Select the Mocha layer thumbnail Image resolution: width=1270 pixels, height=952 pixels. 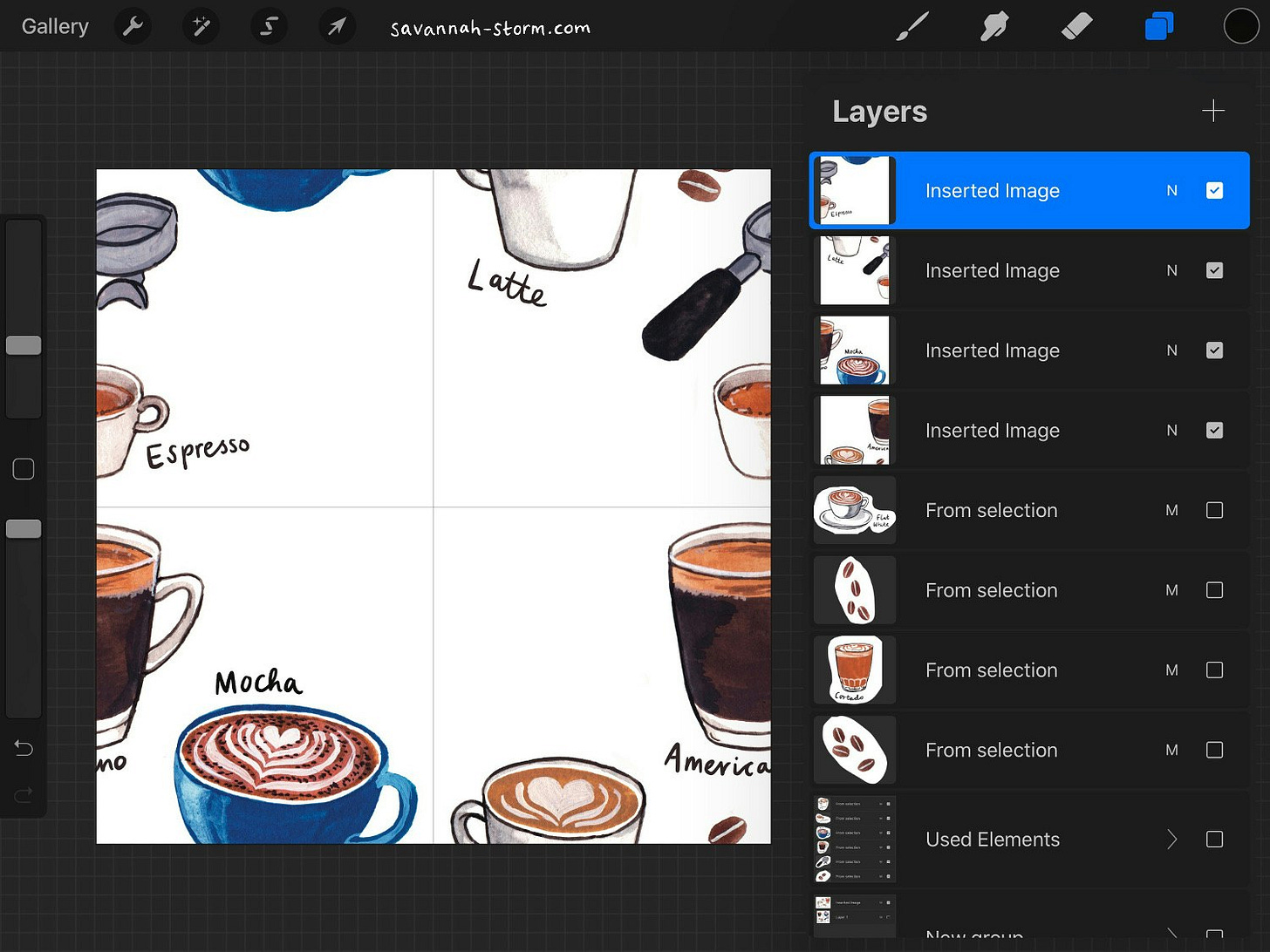[x=853, y=350]
